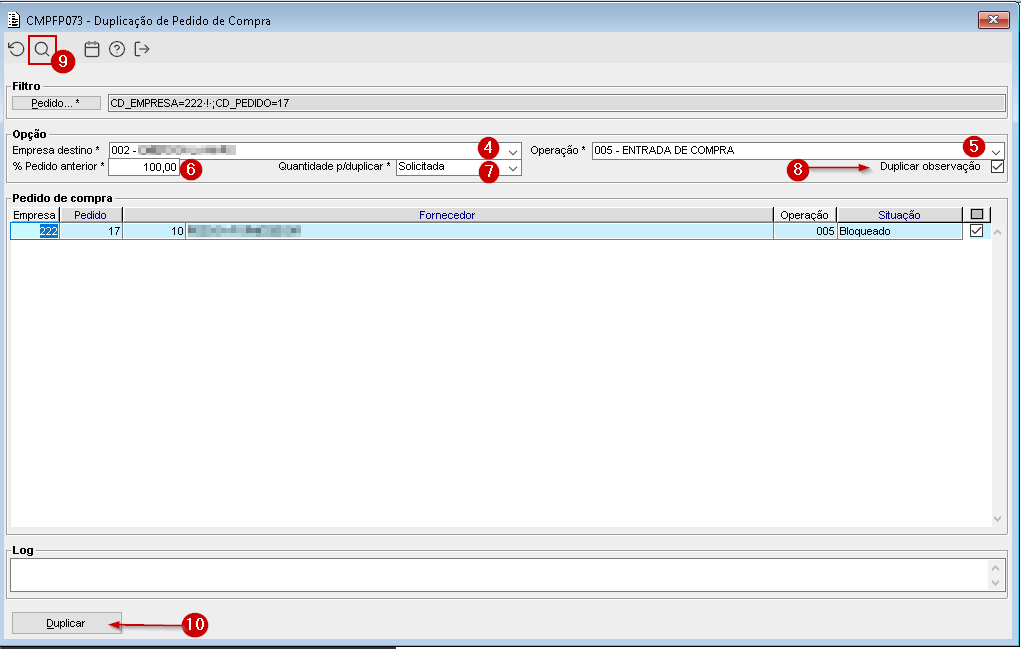Click the Duplicar button
This screenshot has height=649, width=1021.
(66, 623)
